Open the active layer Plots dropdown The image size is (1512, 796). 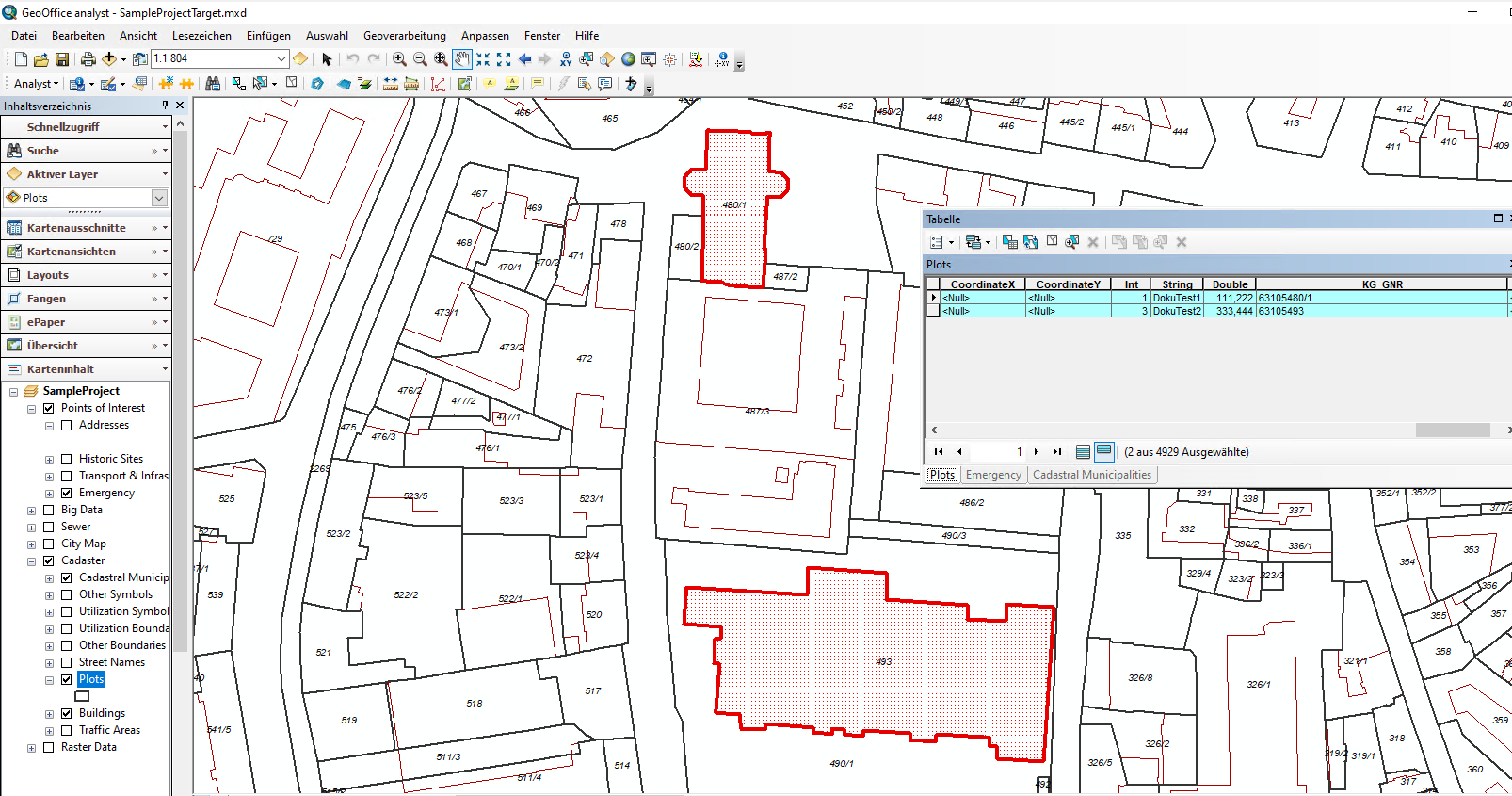click(159, 198)
